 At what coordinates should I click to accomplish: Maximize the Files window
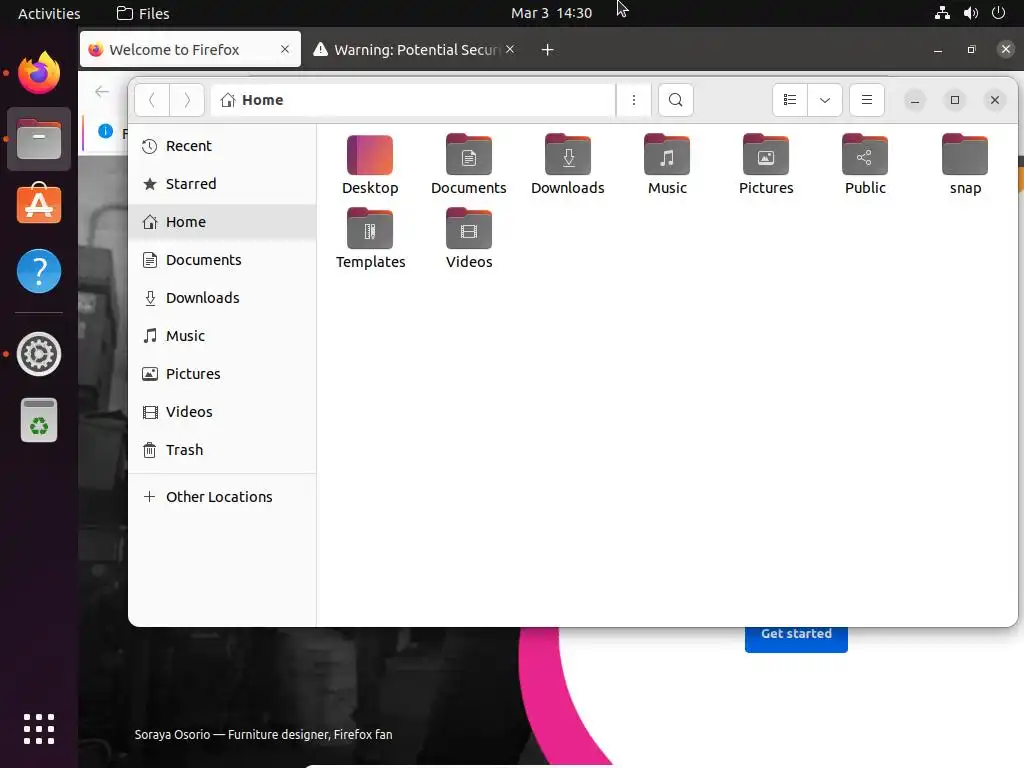click(x=955, y=100)
